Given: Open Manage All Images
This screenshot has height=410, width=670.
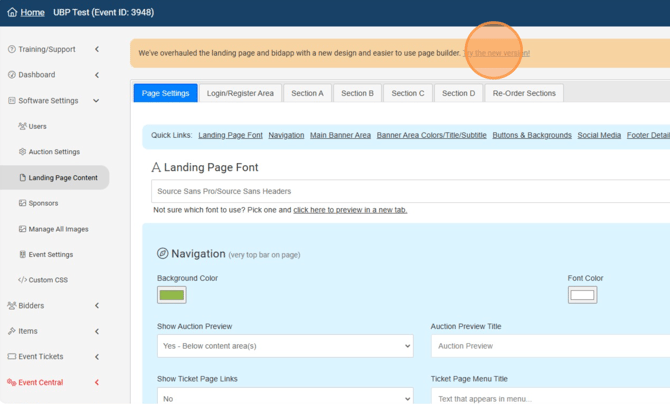Looking at the screenshot, I should [x=58, y=229].
